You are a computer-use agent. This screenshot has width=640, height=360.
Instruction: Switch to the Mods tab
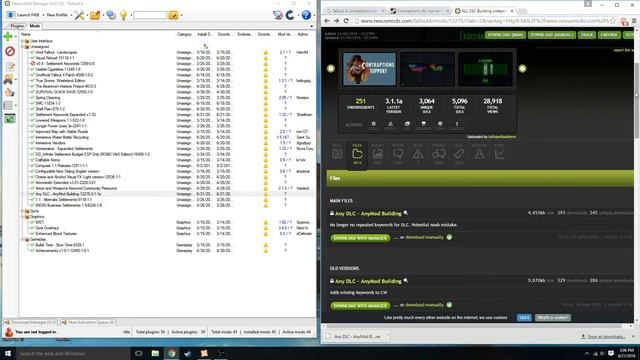pyautogui.click(x=35, y=26)
